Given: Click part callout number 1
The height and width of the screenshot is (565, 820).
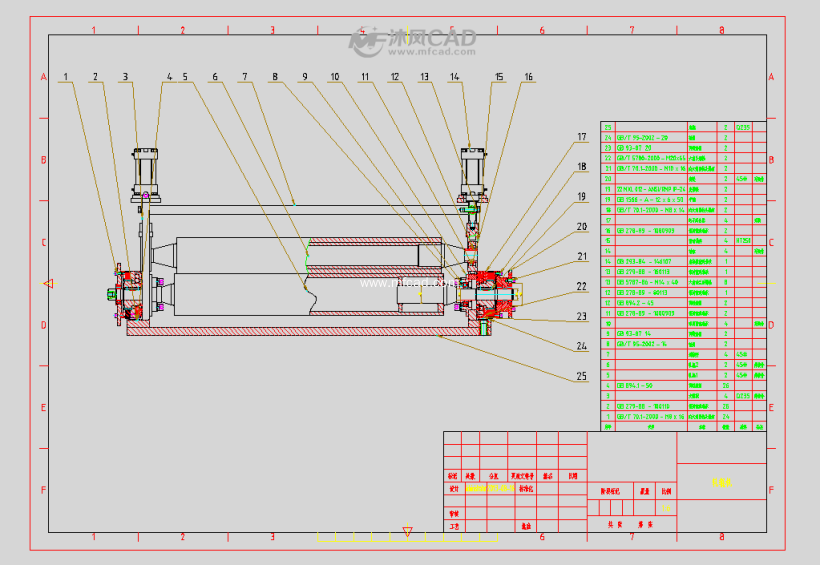Looking at the screenshot, I should click(66, 76).
